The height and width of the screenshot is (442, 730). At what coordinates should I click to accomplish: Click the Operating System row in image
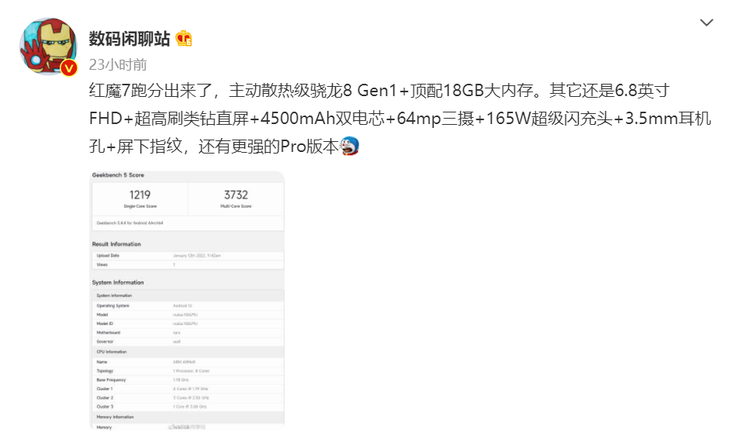coord(188,306)
